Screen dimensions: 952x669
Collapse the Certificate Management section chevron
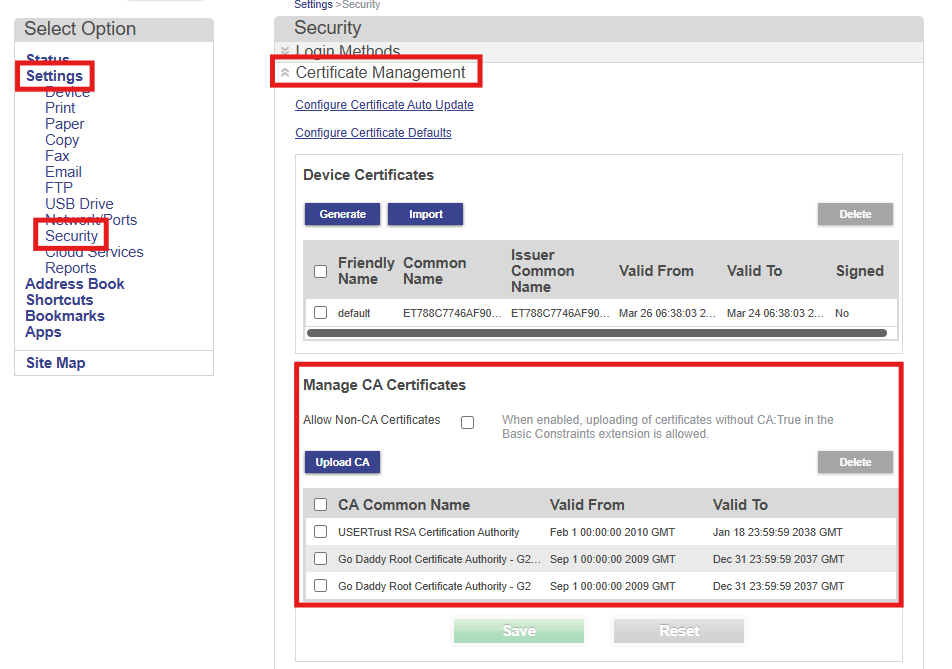click(285, 73)
